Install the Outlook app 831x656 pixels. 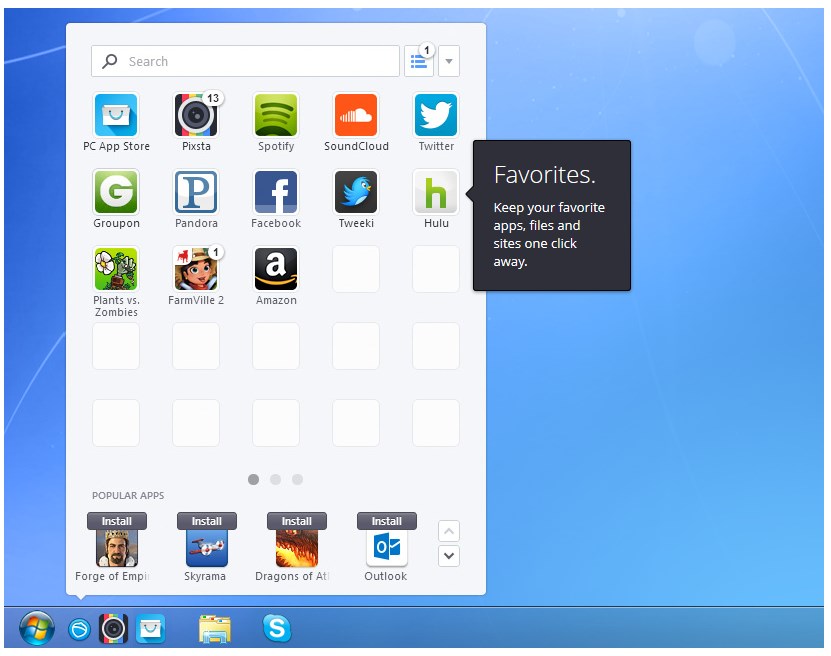tap(387, 521)
